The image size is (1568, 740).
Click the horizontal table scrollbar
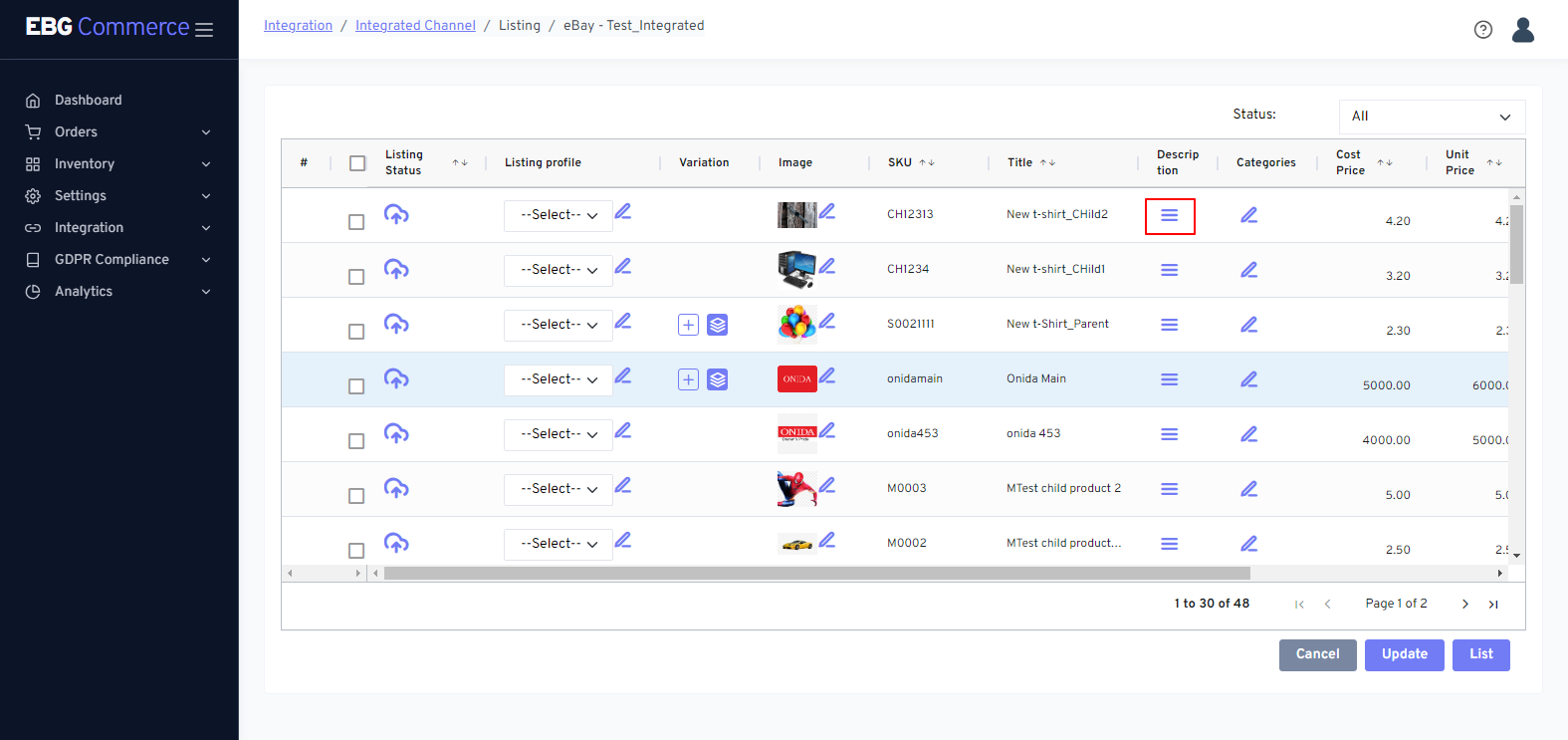click(816, 574)
